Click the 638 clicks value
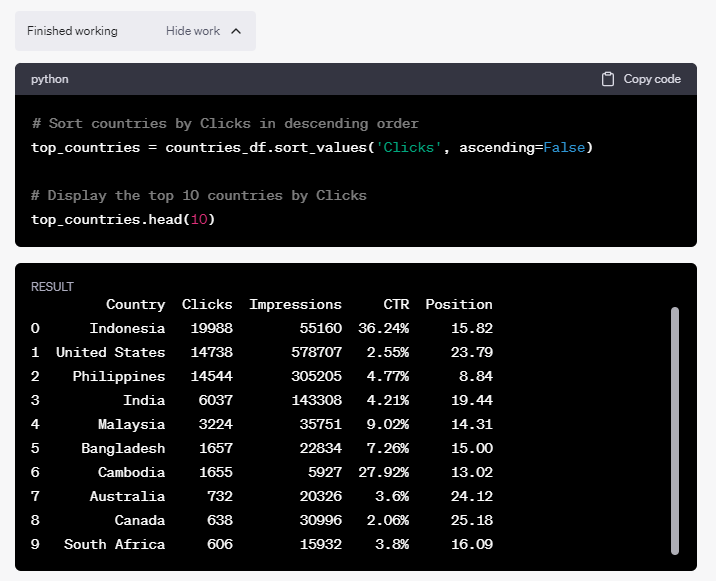 pos(220,520)
